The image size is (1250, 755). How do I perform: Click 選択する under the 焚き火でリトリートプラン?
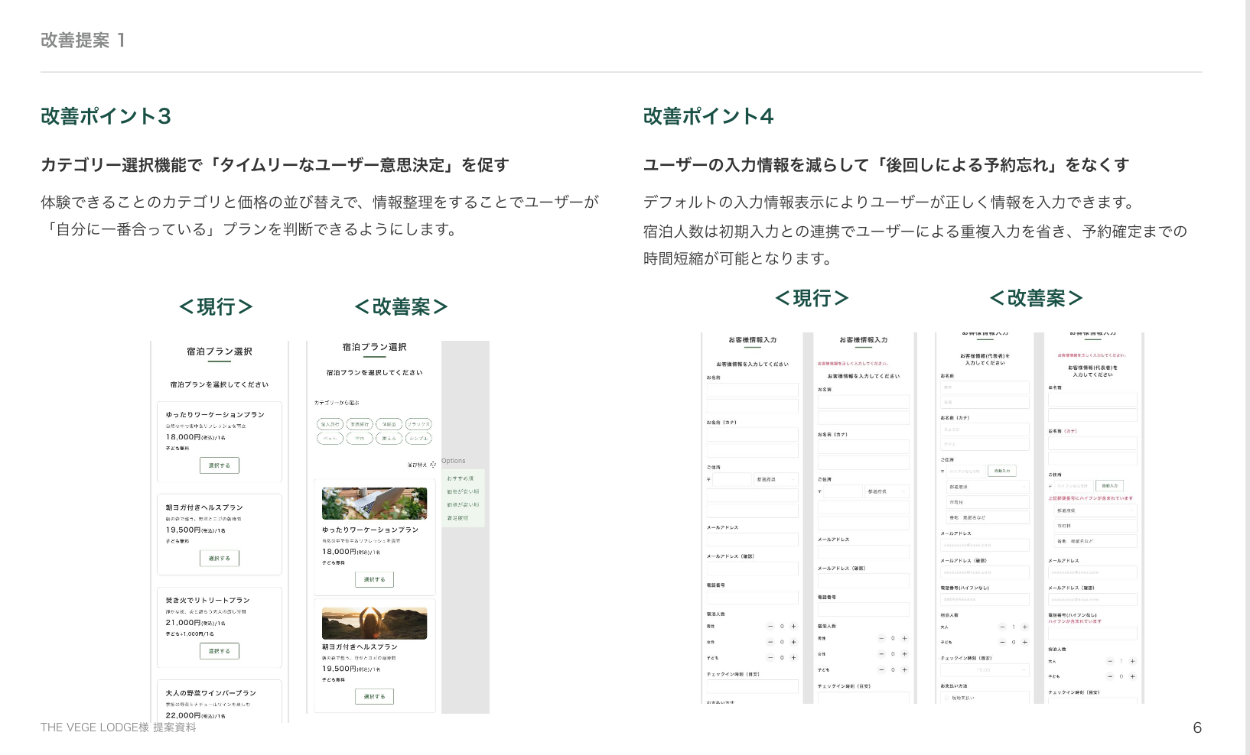click(219, 651)
